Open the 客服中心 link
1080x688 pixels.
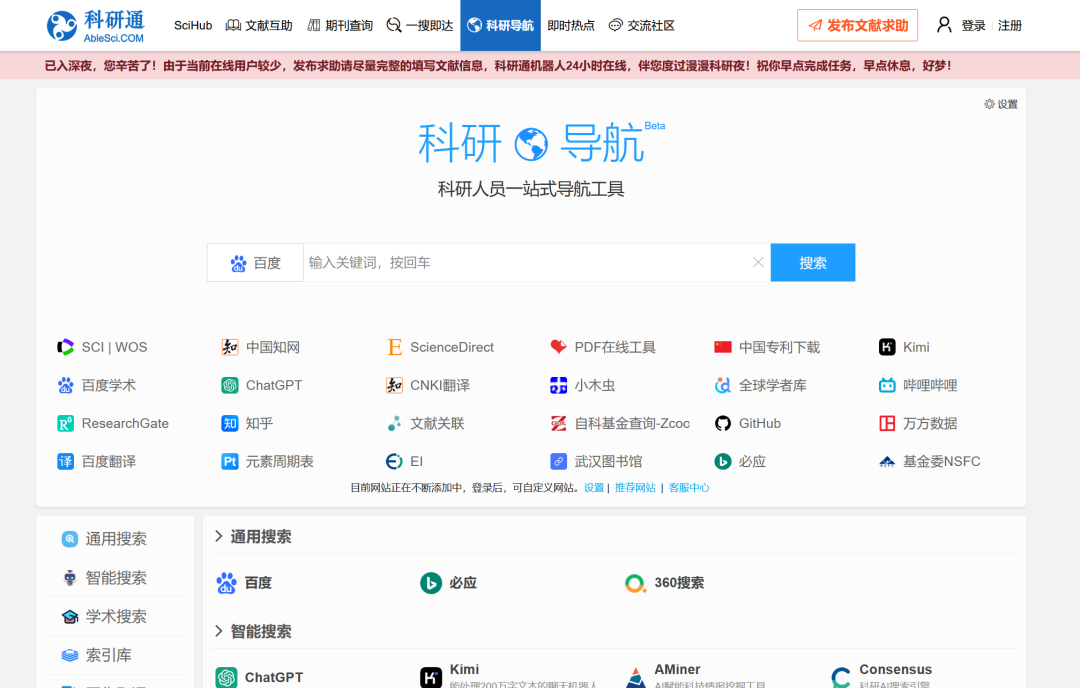(x=689, y=488)
